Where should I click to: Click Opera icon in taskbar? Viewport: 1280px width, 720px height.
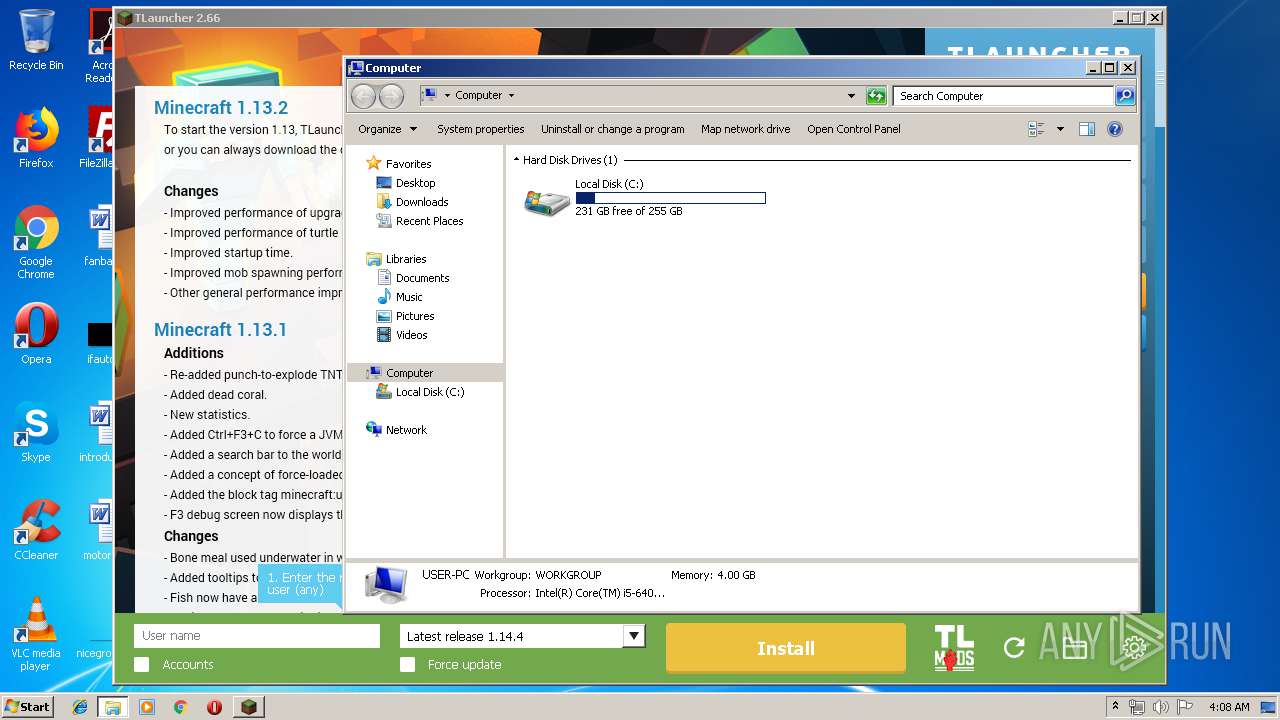[214, 707]
